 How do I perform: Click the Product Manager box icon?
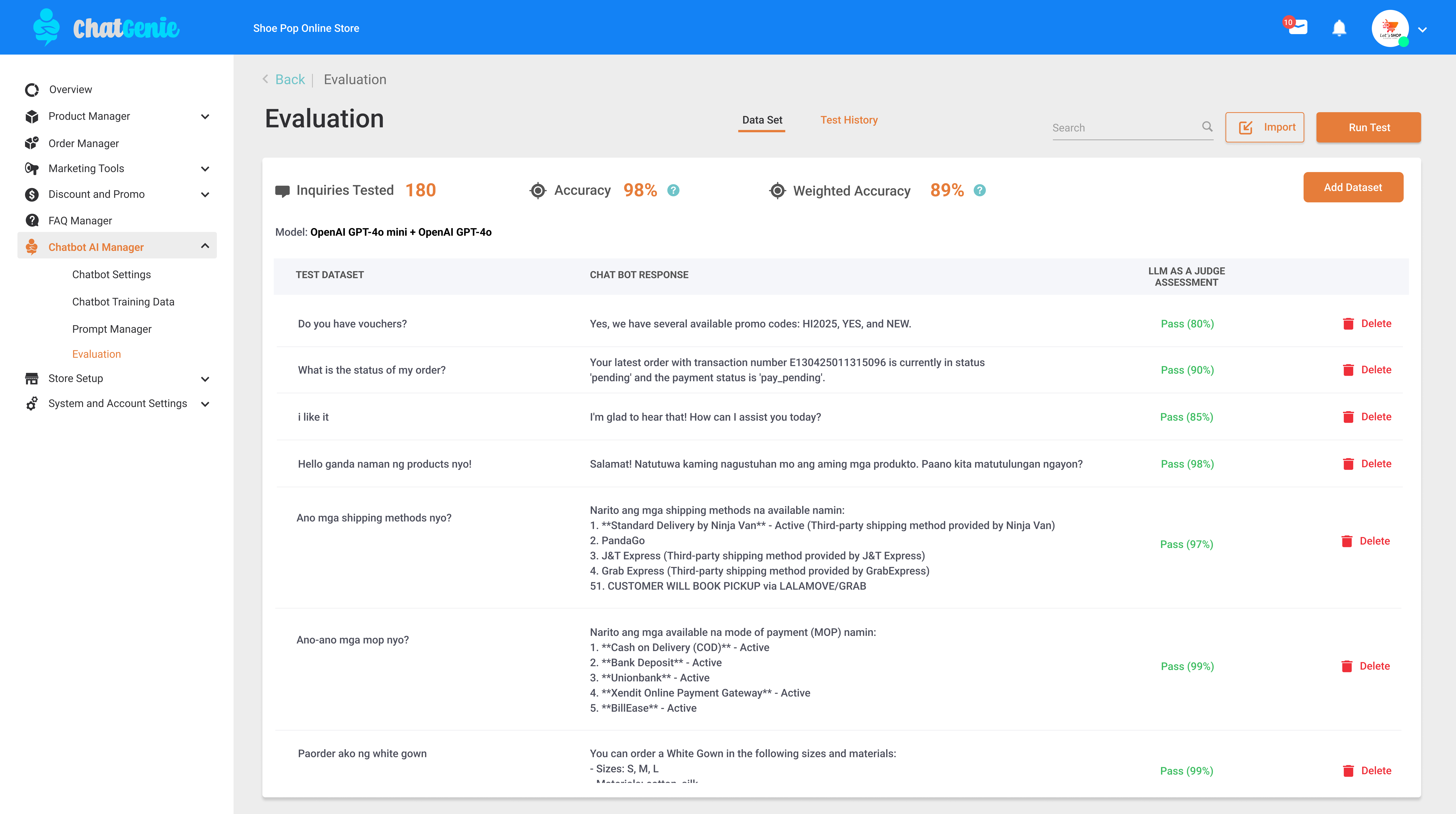pyautogui.click(x=32, y=116)
